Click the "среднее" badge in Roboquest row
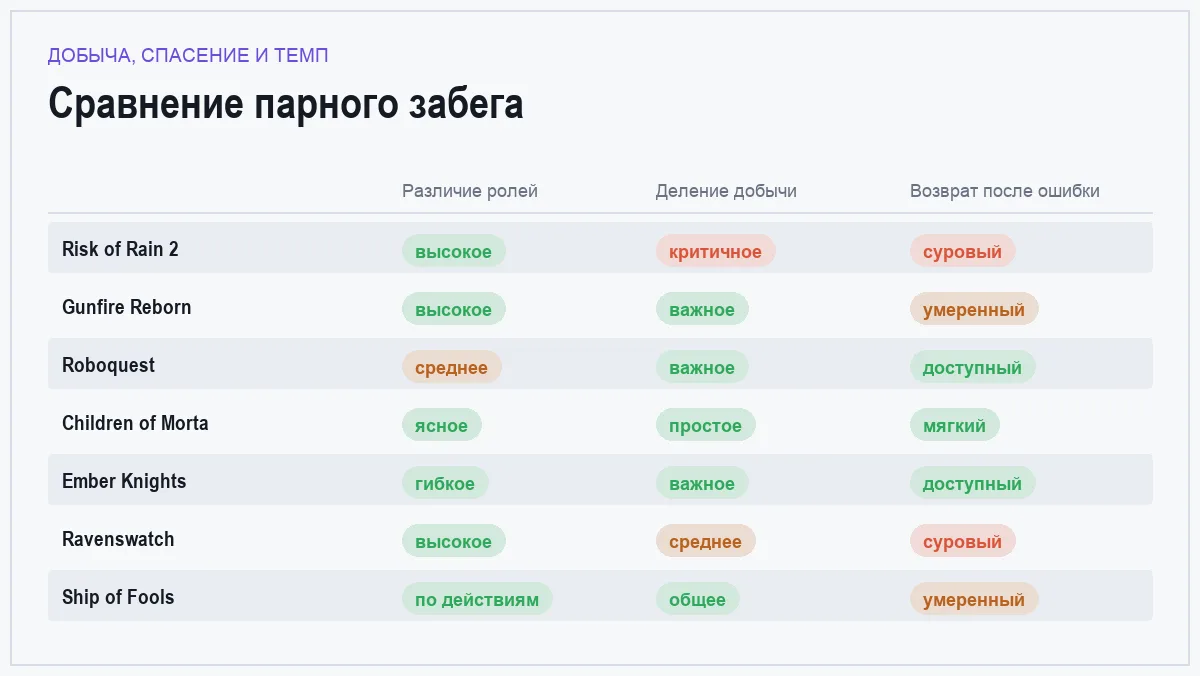 click(x=452, y=367)
